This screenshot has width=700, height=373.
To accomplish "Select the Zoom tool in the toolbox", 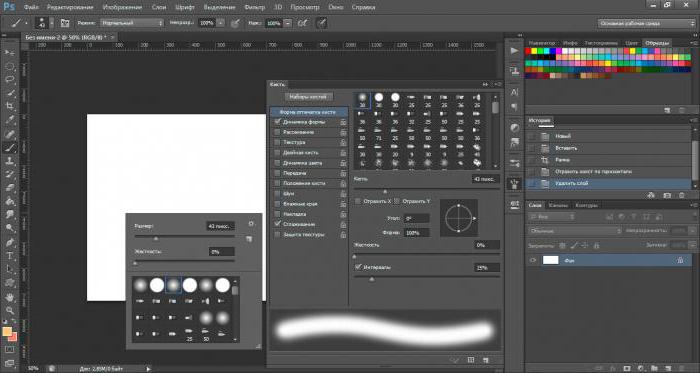I will pyautogui.click(x=9, y=310).
